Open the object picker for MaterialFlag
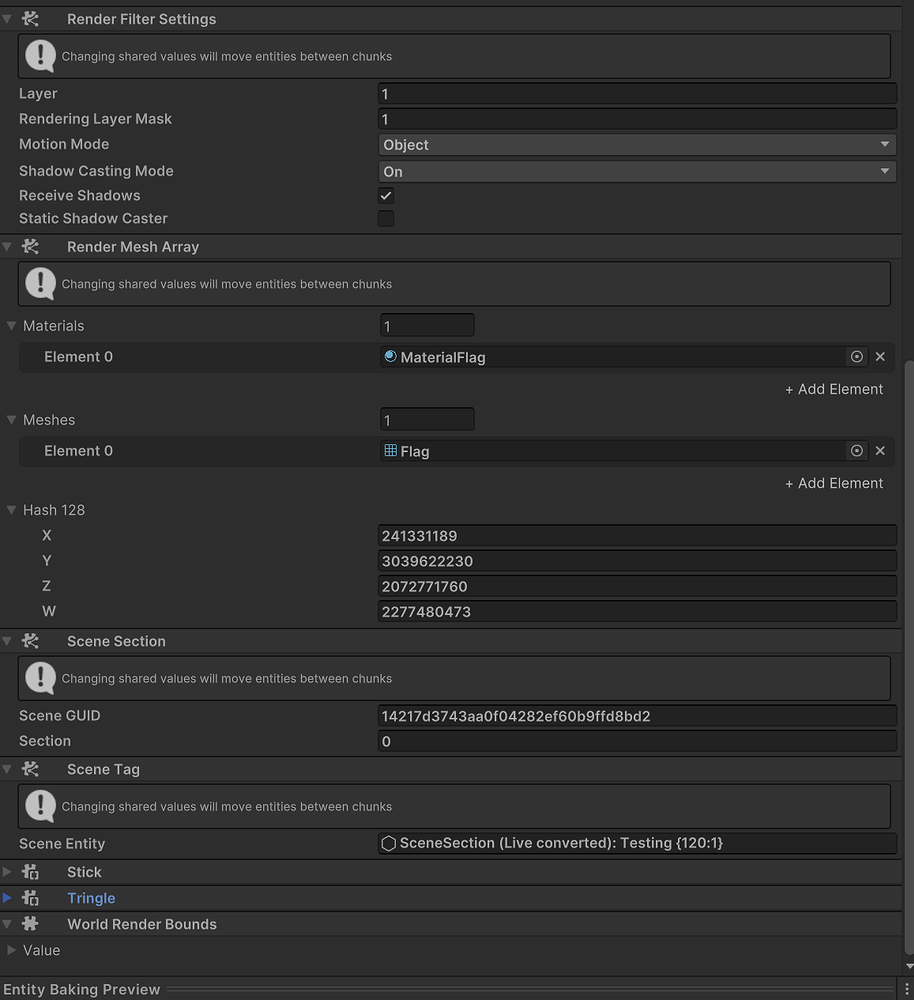The height and width of the screenshot is (1000, 914). point(857,356)
